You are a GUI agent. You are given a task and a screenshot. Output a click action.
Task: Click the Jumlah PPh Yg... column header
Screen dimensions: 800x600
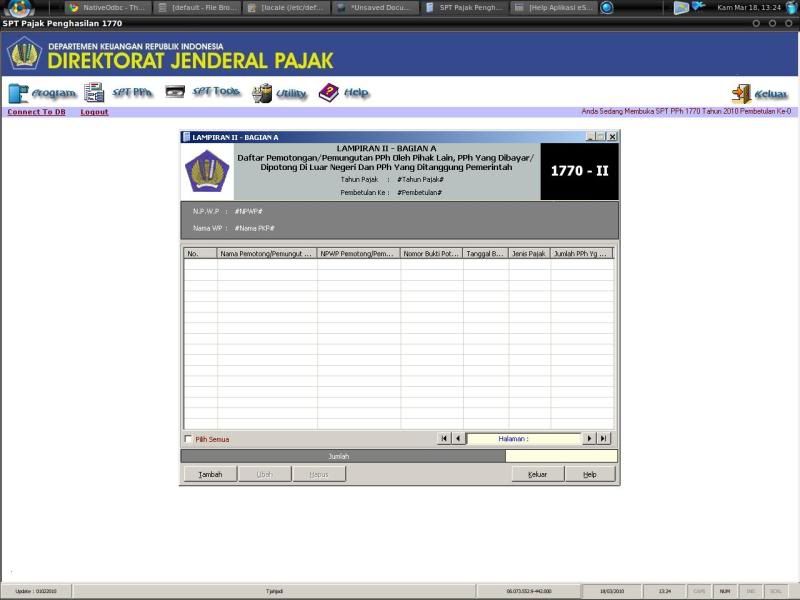[x=582, y=254]
